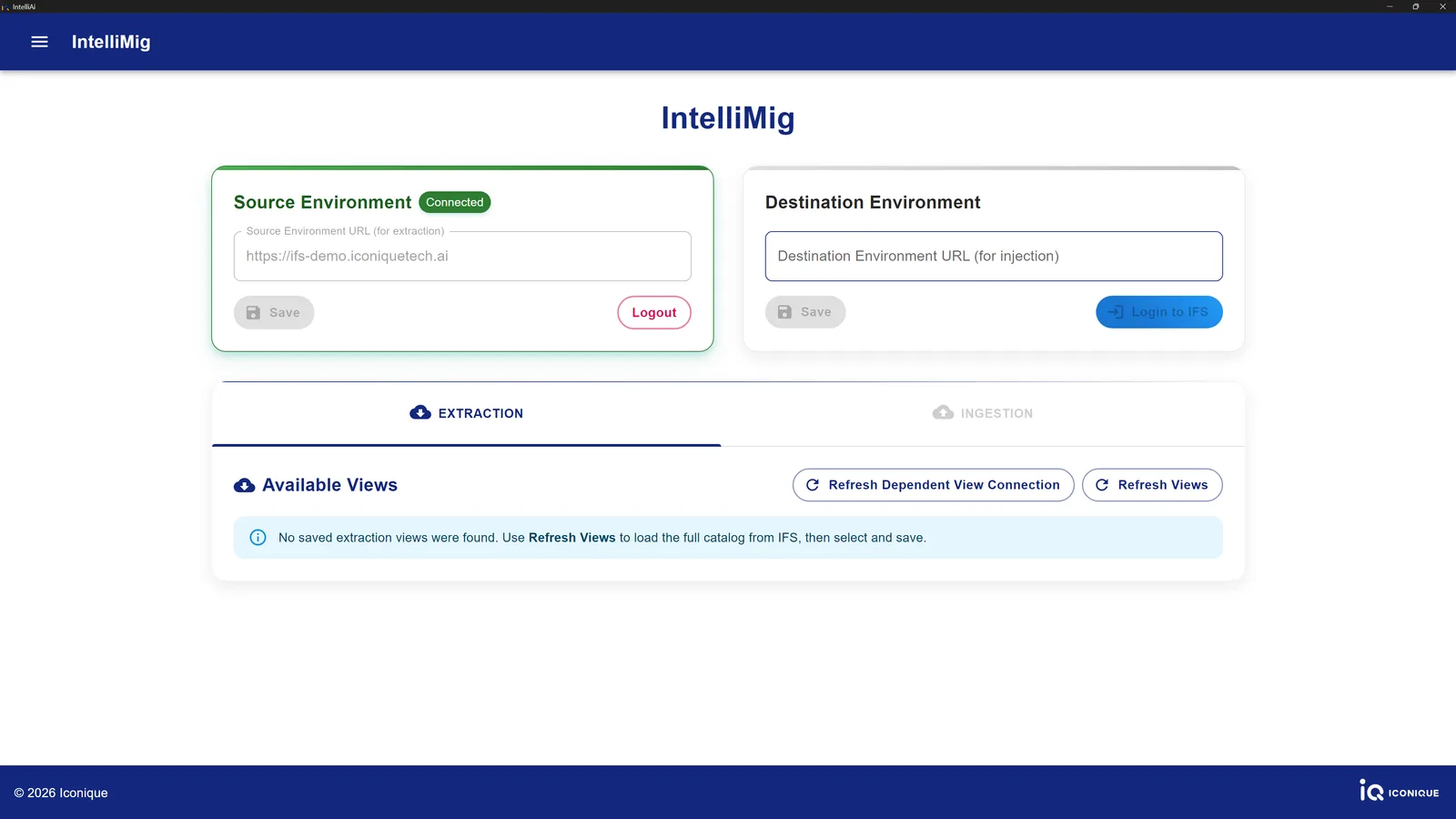
Task: Switch to the Ingestion tab
Action: (983, 413)
